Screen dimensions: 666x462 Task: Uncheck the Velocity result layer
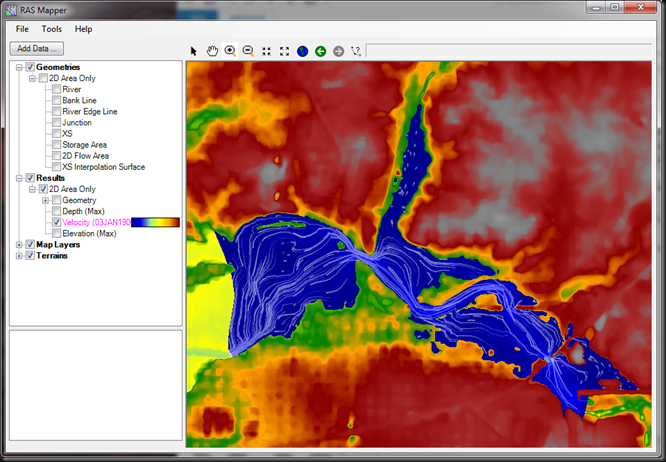[56, 222]
